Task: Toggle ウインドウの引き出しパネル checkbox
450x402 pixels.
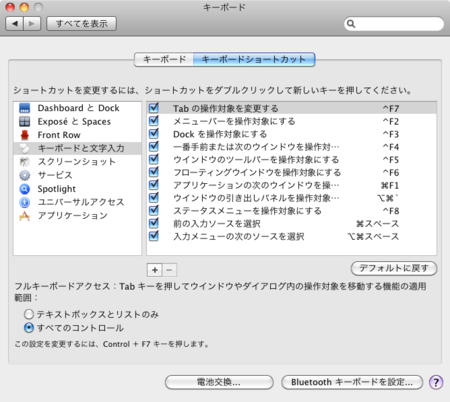Action: 154,197
